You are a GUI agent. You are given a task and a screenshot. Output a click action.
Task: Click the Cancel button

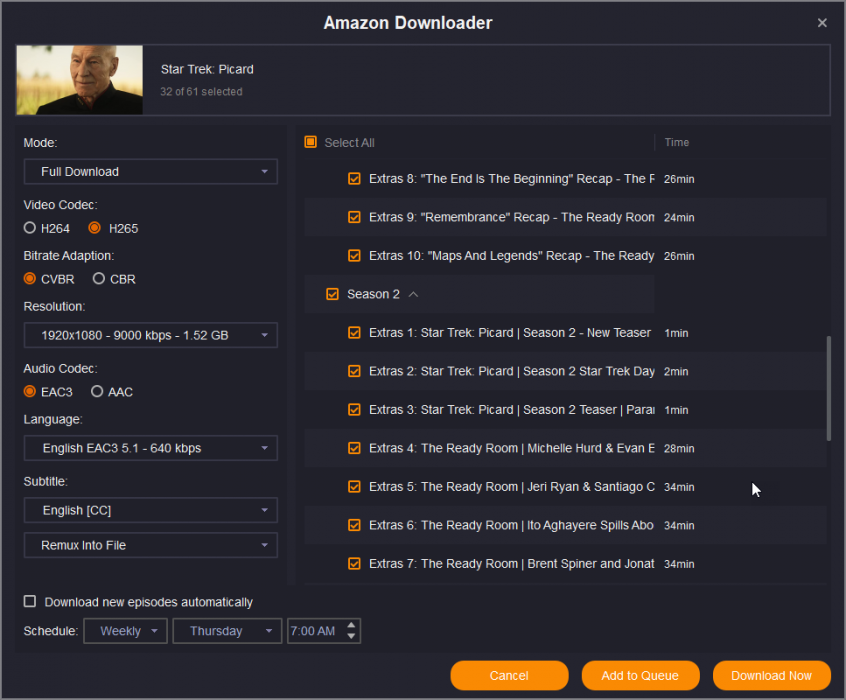point(509,675)
